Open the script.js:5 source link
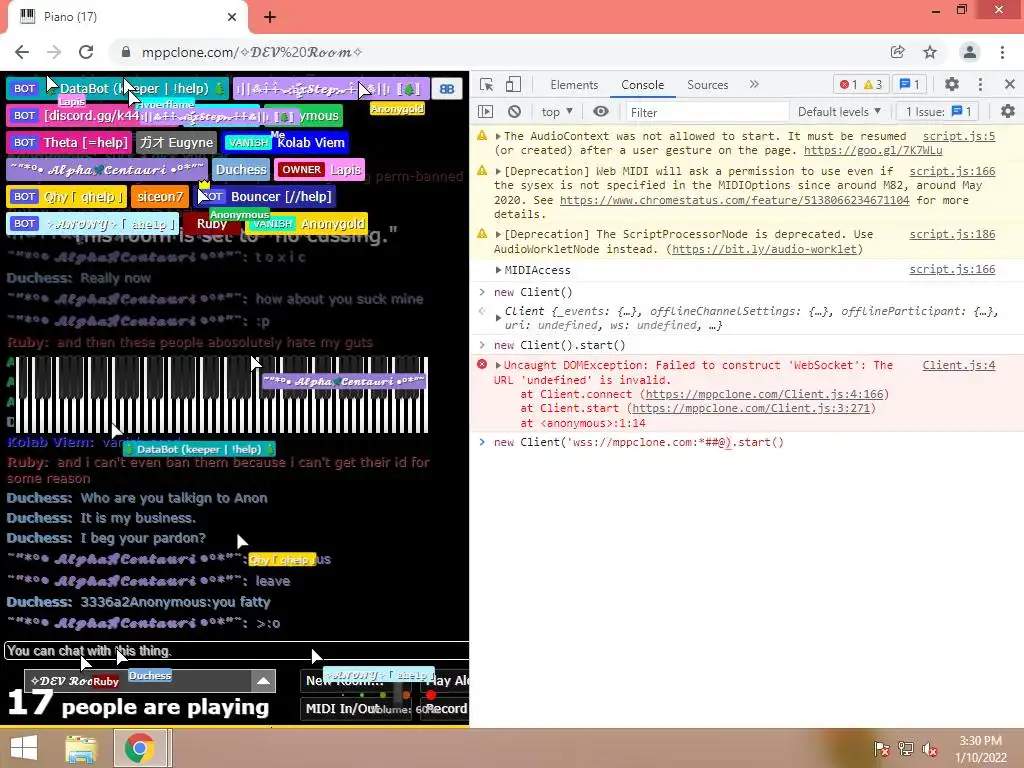Screen dimensions: 1024x768 pos(959,136)
